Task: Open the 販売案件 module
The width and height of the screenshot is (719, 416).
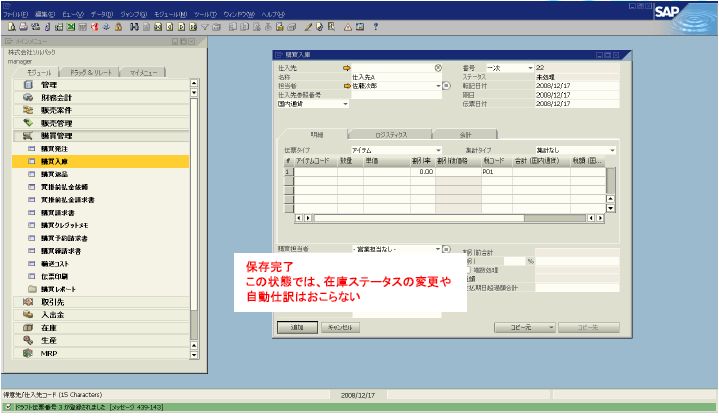Action: click(x=101, y=111)
